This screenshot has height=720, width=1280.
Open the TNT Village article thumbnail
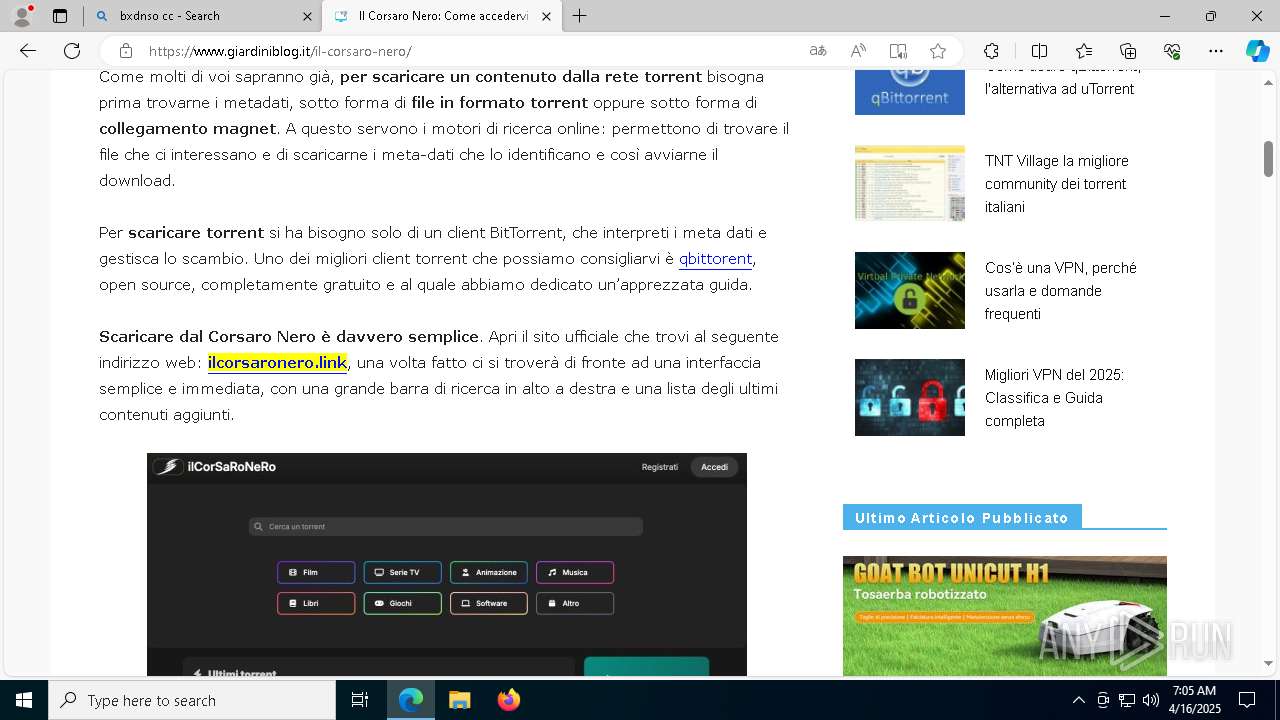(x=910, y=183)
